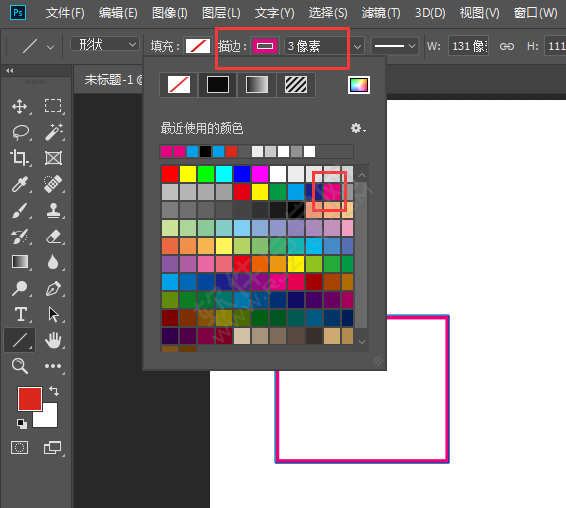The height and width of the screenshot is (508, 566).
Task: Open swatches panel gear settings
Action: pos(358,128)
